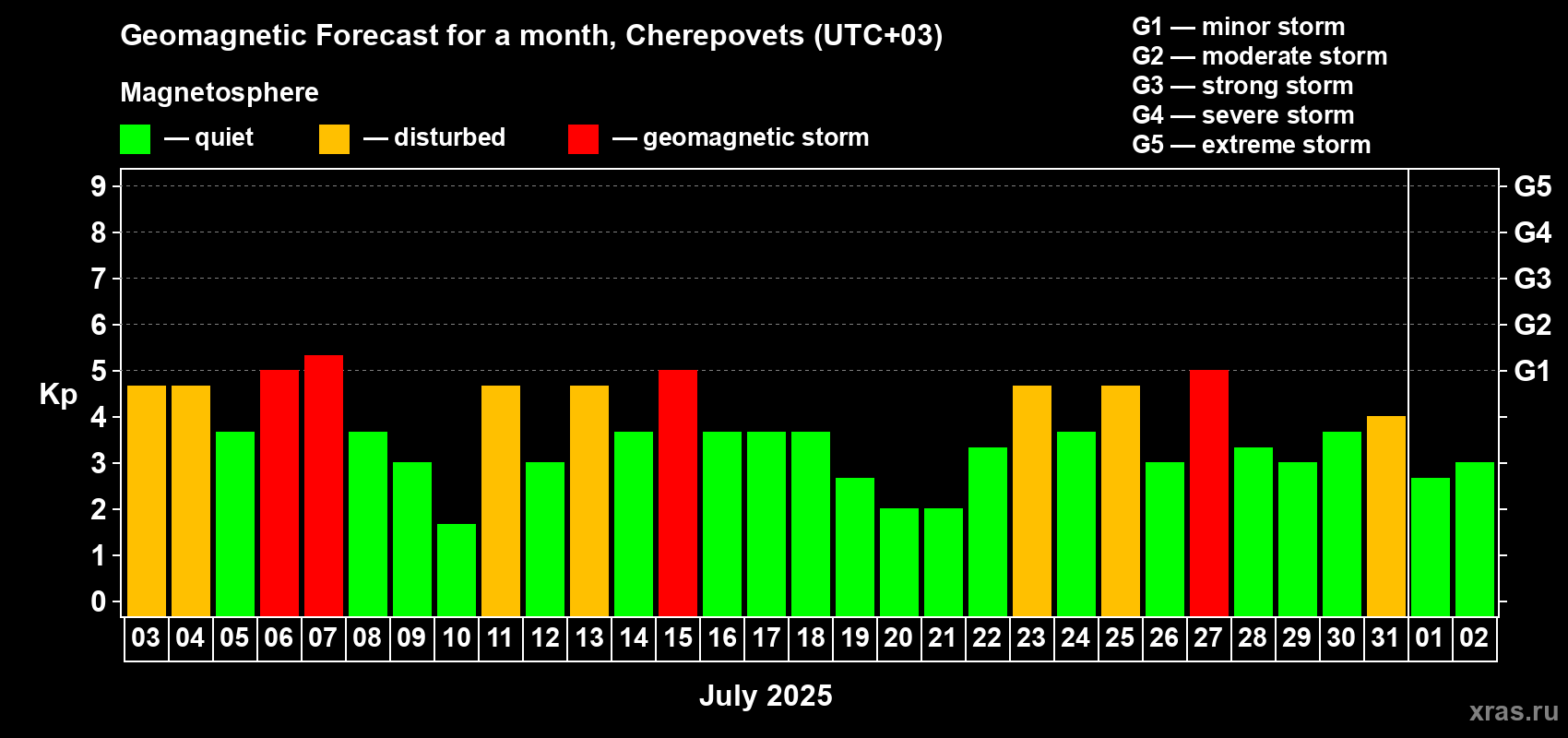
Task: Select the green bar for July 08
Action: (368, 524)
